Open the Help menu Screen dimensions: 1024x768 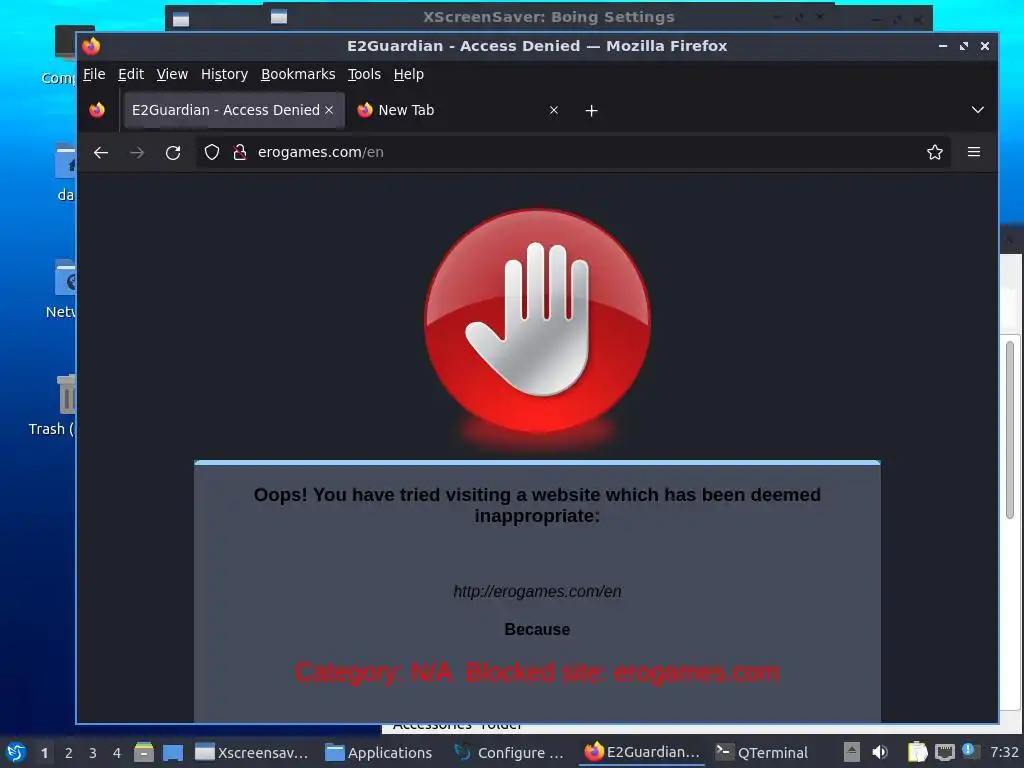tap(409, 74)
